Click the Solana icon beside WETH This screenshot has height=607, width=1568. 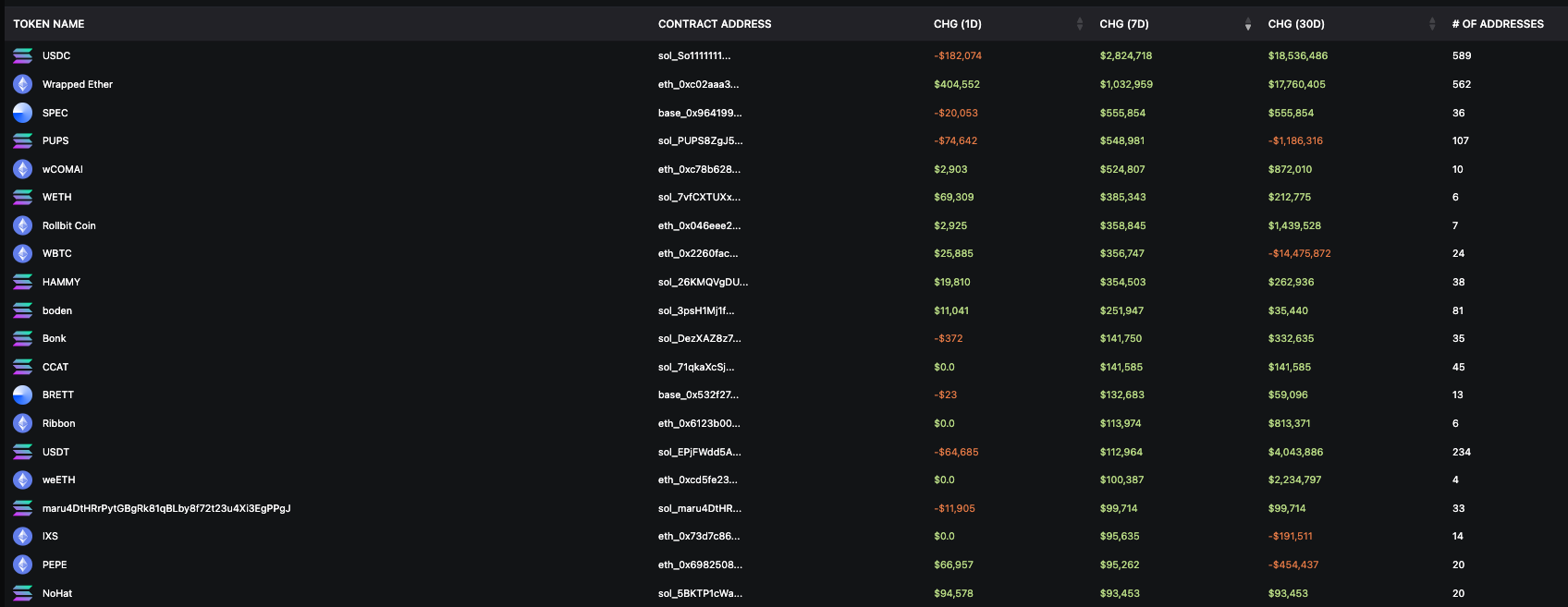coord(23,198)
